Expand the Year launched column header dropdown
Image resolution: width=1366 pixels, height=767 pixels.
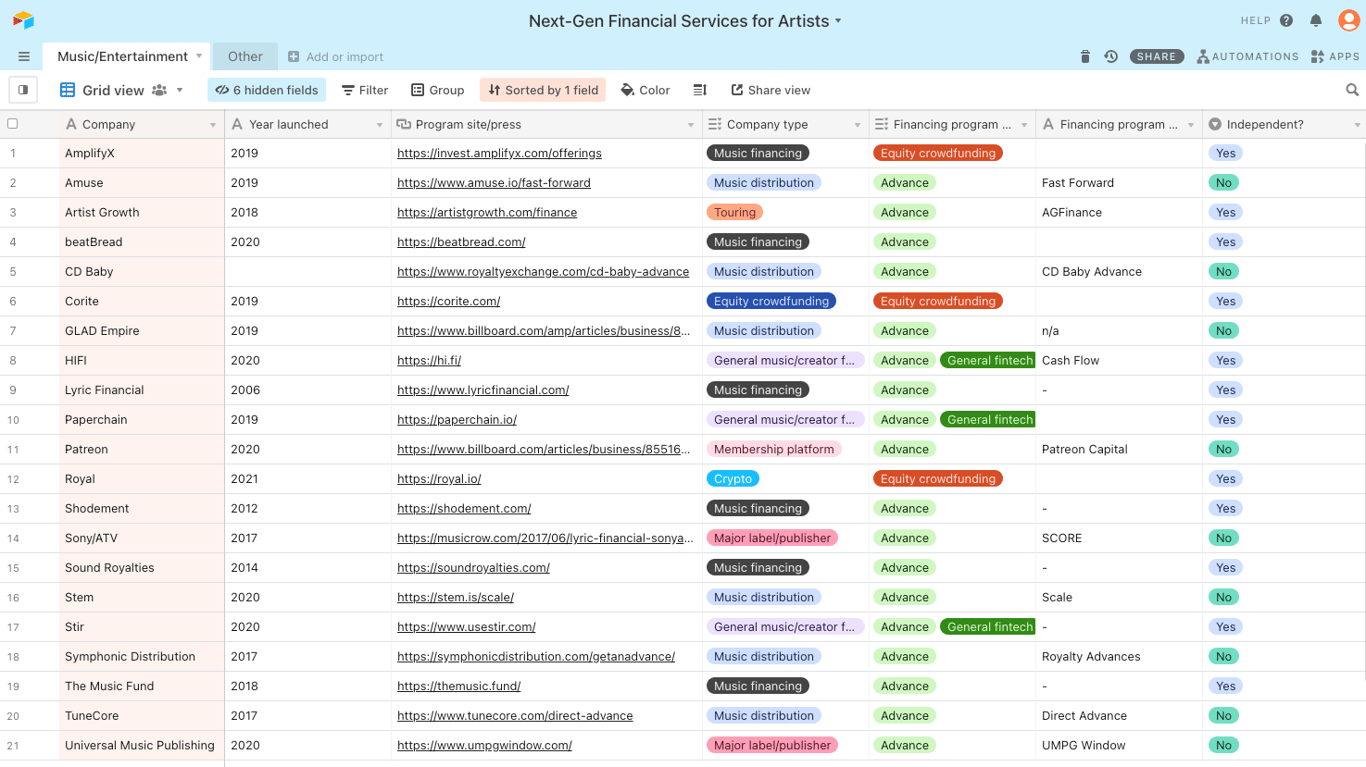(380, 125)
